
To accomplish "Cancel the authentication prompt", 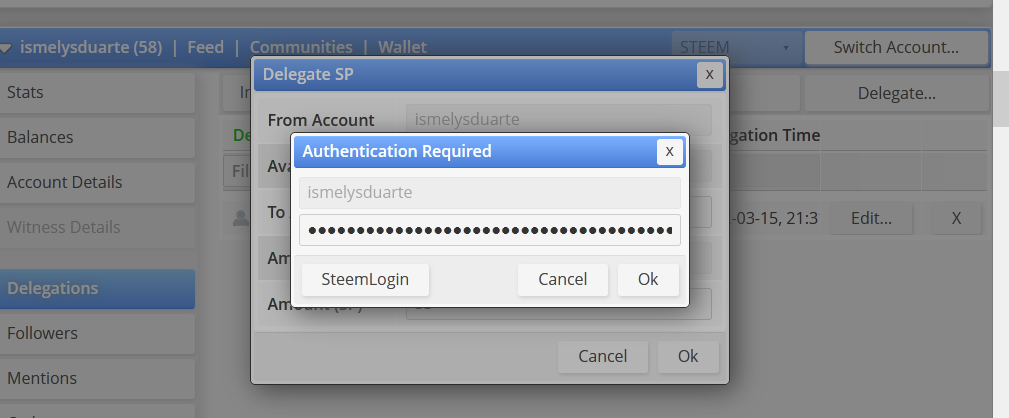I will (x=562, y=280).
